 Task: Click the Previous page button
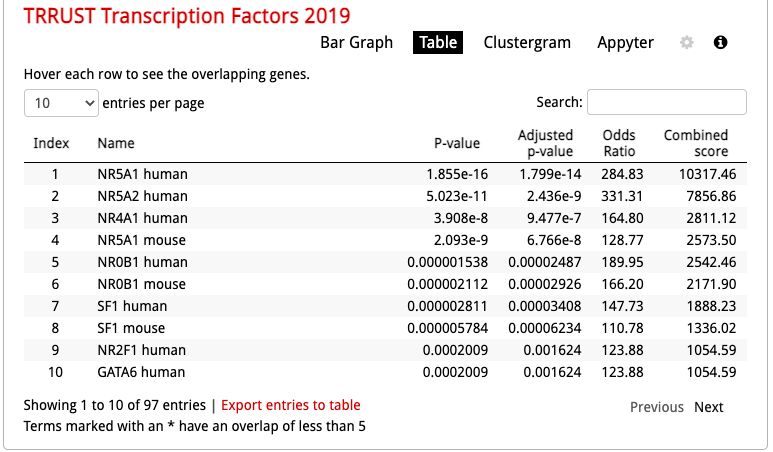click(657, 407)
